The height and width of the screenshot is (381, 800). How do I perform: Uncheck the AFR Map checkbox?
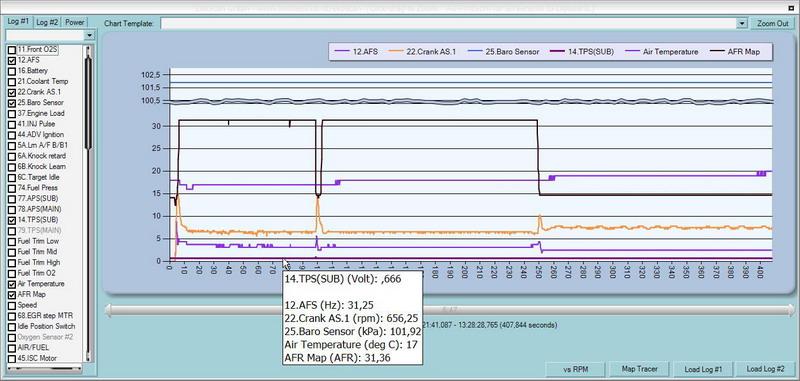(x=11, y=294)
